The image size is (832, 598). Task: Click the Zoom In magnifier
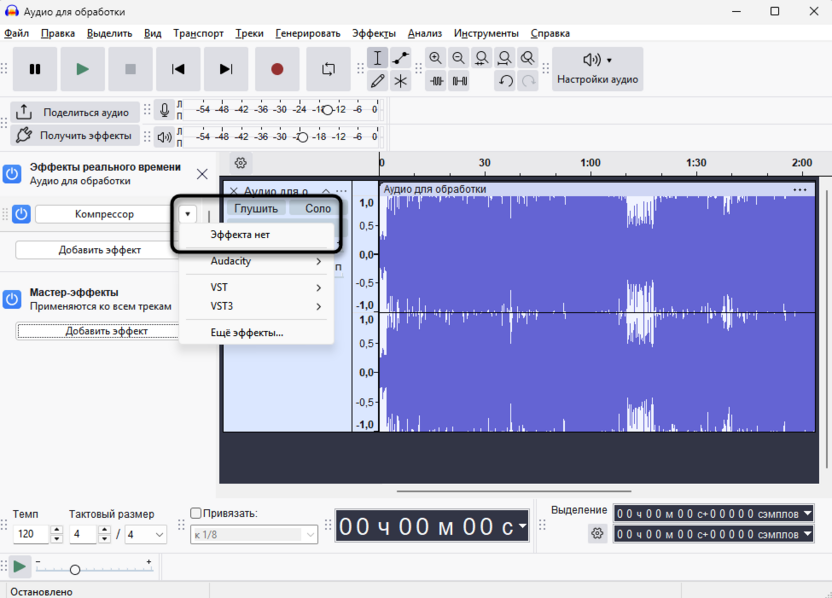[x=436, y=58]
